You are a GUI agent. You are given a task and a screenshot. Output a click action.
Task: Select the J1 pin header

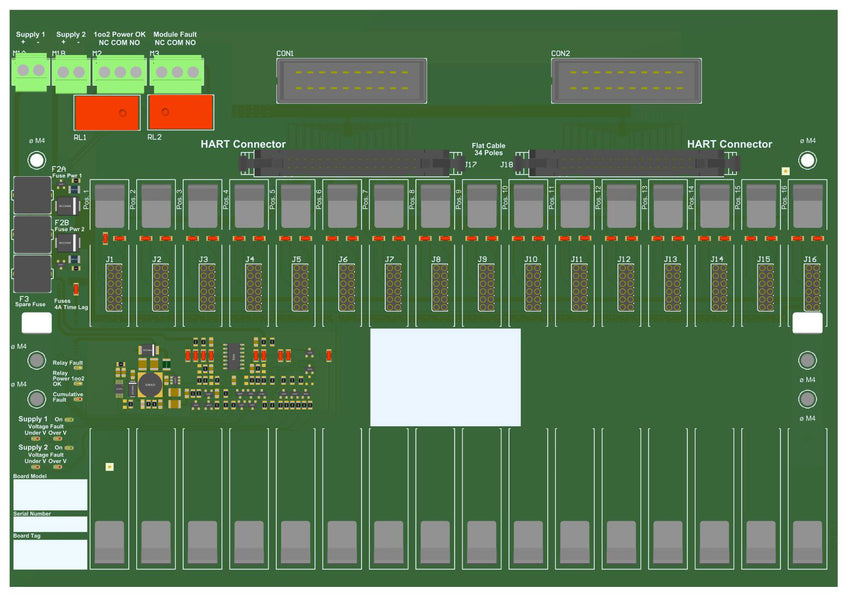tap(113, 288)
